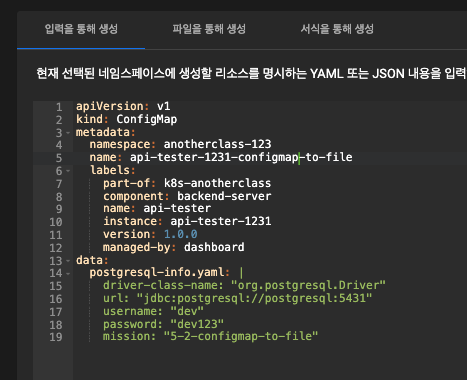
Task: Collapse the metadata block fold arrow
Action: point(68,133)
